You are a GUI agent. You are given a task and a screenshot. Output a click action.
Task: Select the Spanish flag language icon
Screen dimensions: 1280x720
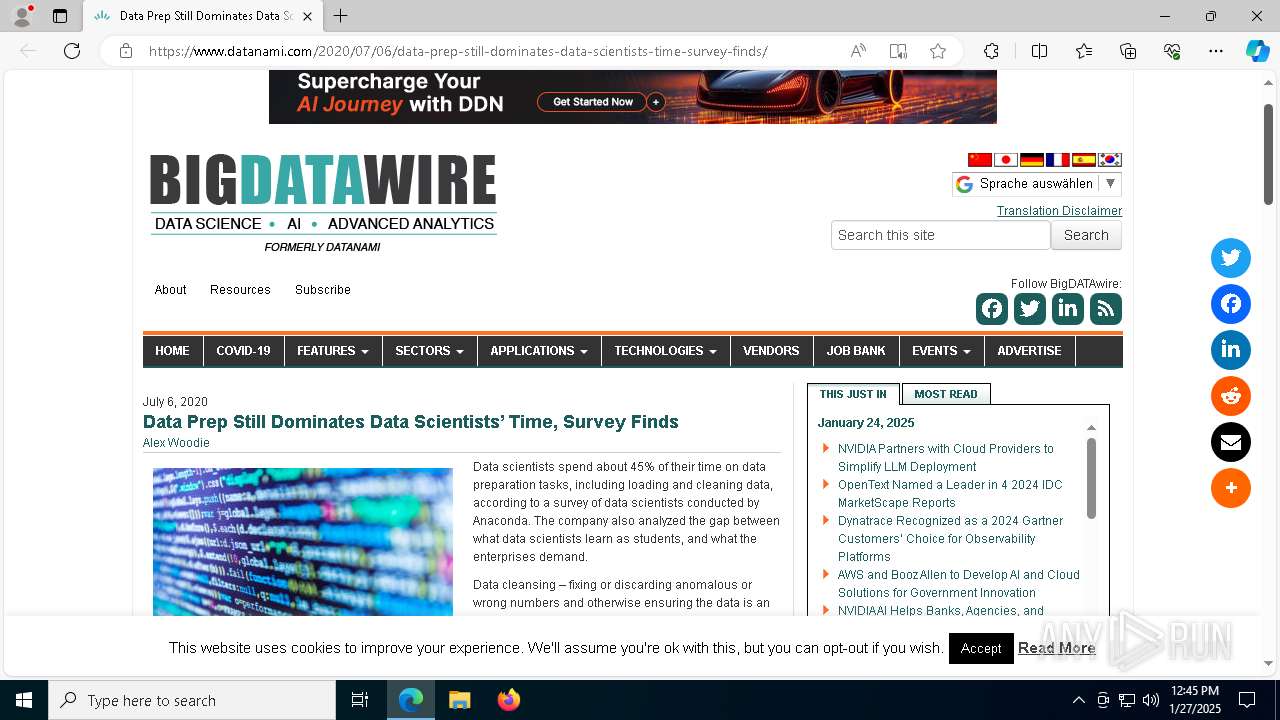(1084, 160)
